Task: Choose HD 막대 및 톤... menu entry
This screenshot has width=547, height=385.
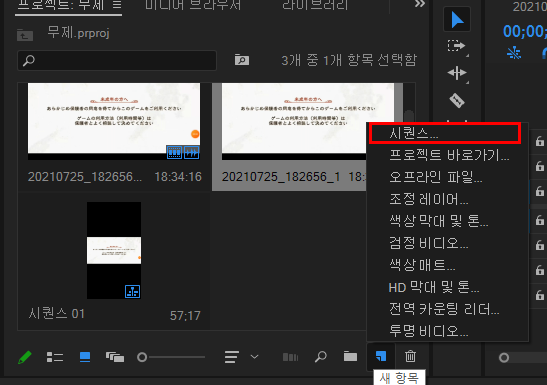Action: [x=448, y=287]
